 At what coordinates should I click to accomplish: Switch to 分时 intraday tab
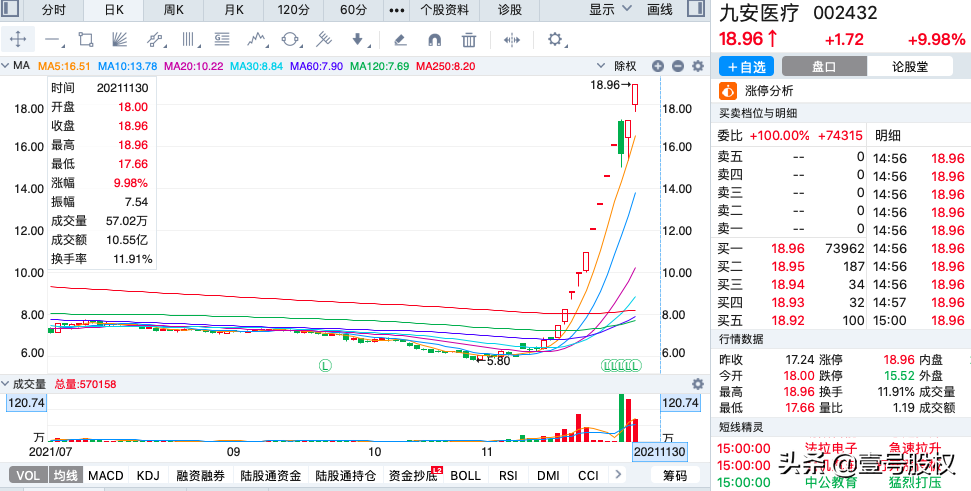(x=53, y=10)
